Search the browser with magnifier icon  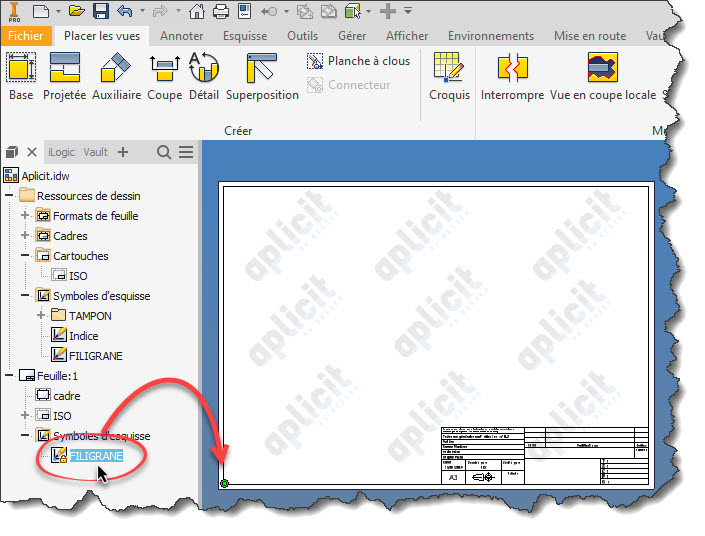pos(165,152)
